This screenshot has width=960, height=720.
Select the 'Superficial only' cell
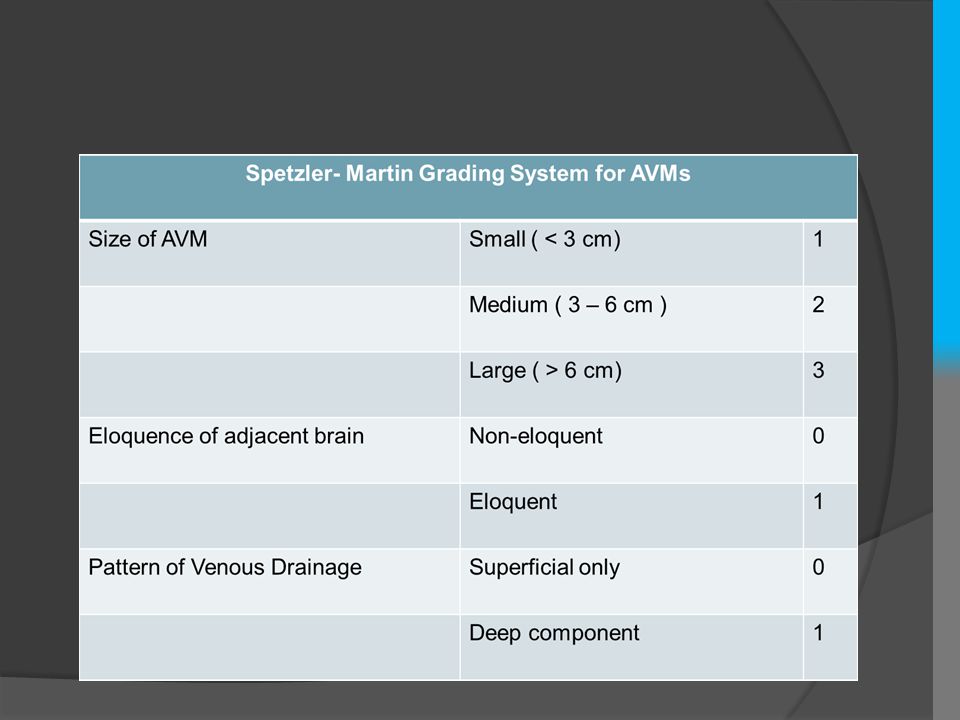(x=631, y=582)
